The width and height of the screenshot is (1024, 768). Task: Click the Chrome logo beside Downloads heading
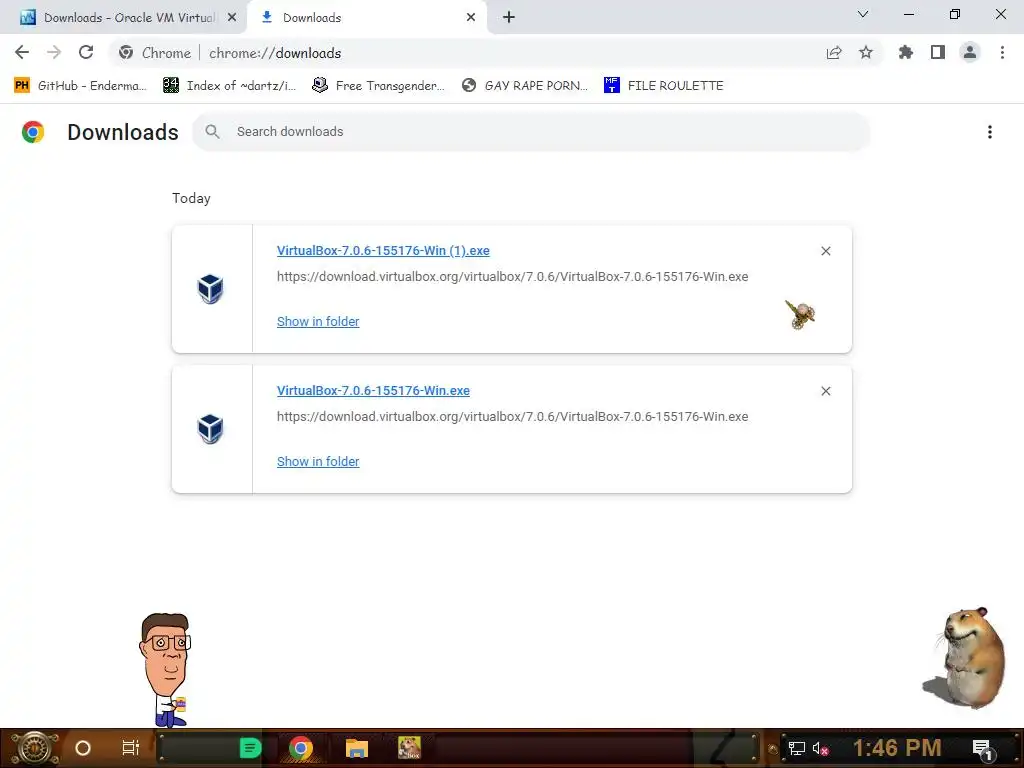pos(33,132)
